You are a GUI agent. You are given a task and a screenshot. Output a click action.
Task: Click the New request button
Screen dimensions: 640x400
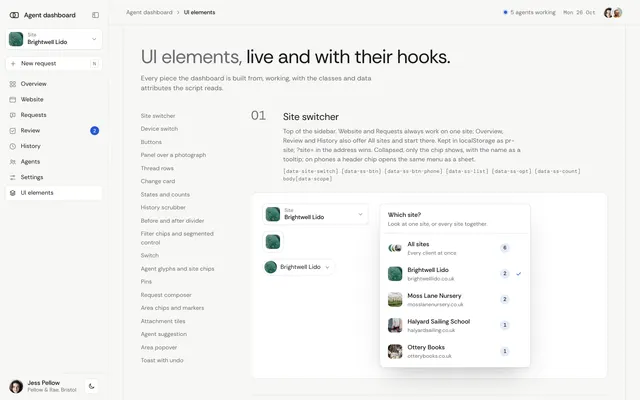coord(54,64)
